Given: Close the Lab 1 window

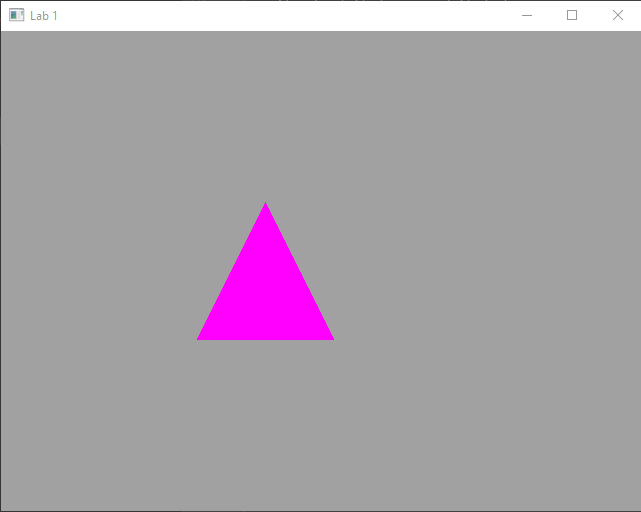Looking at the screenshot, I should [618, 15].
